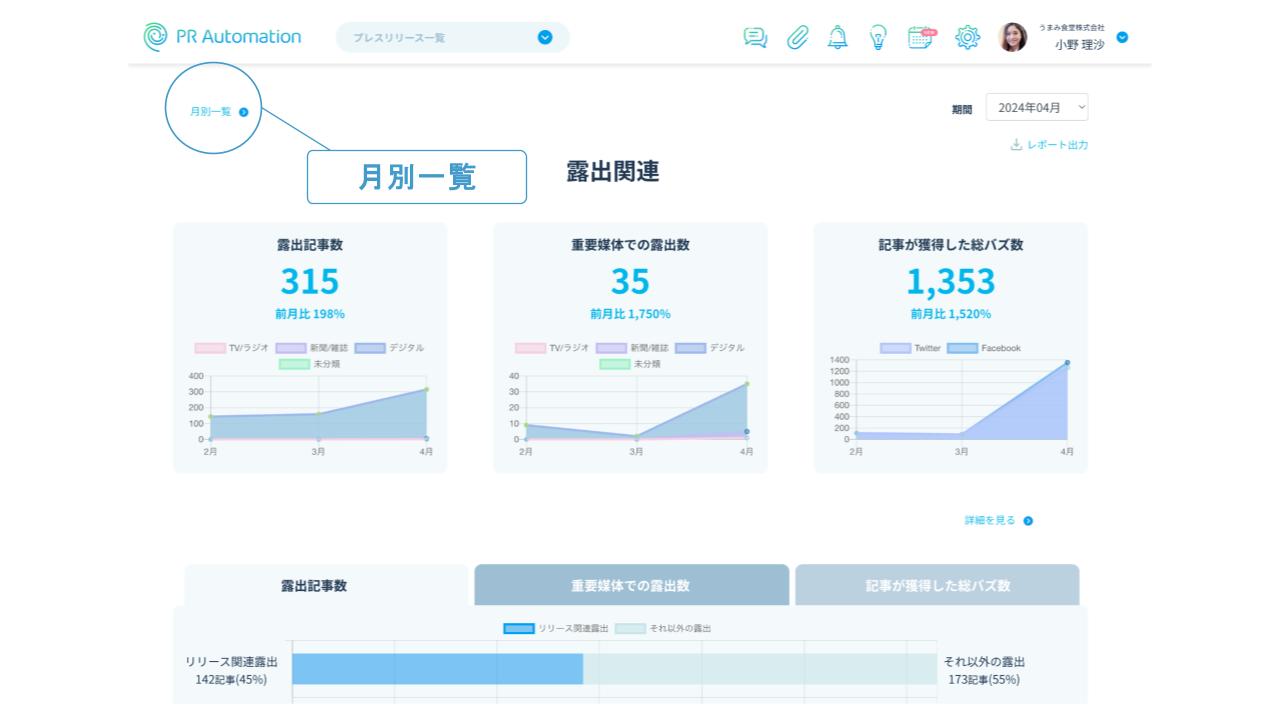Switch to 記事が獲得した総バズ数 tab
The image size is (1280, 720).
pos(937,586)
